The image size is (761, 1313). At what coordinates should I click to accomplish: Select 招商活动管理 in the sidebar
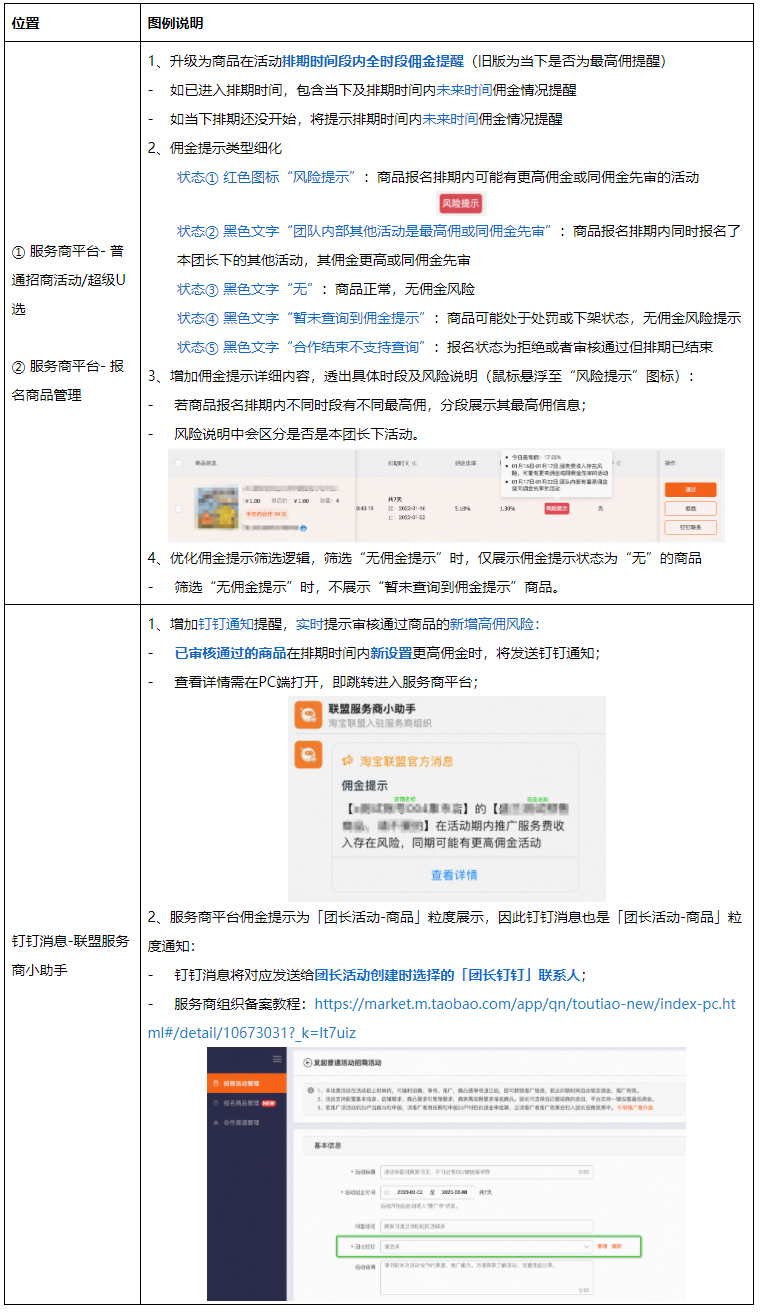click(x=247, y=1083)
